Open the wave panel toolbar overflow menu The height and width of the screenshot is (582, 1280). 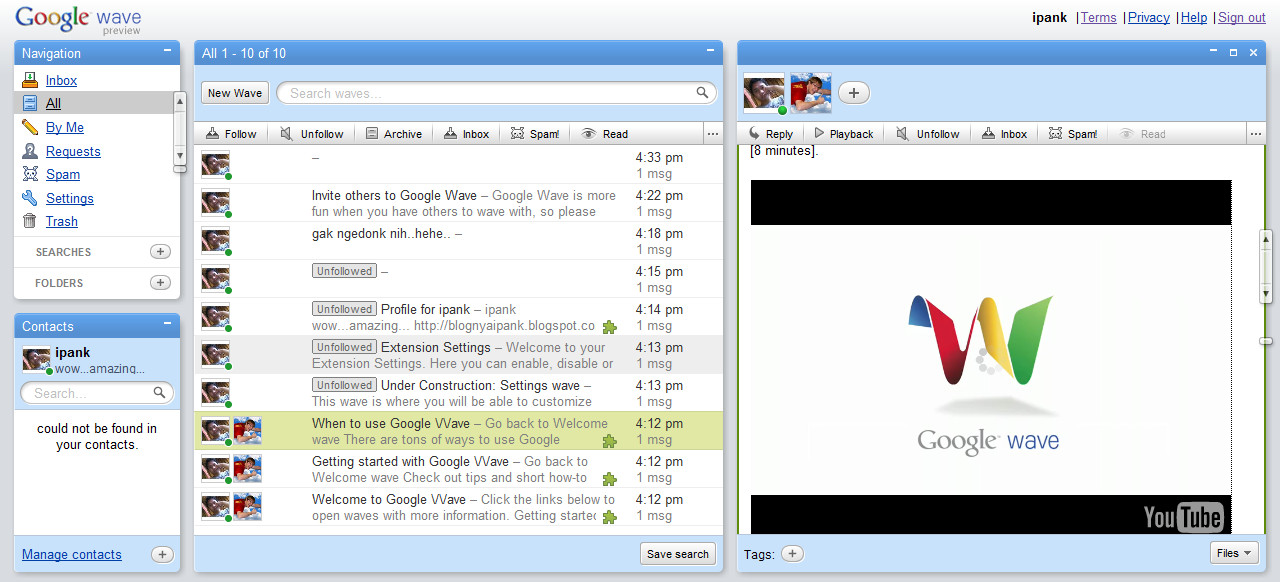tap(1256, 134)
